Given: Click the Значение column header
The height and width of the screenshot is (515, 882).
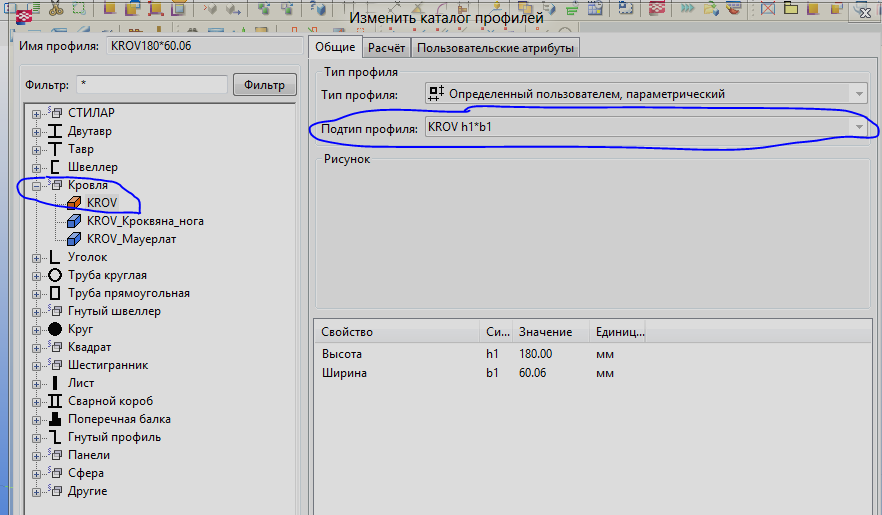Looking at the screenshot, I should coord(550,332).
